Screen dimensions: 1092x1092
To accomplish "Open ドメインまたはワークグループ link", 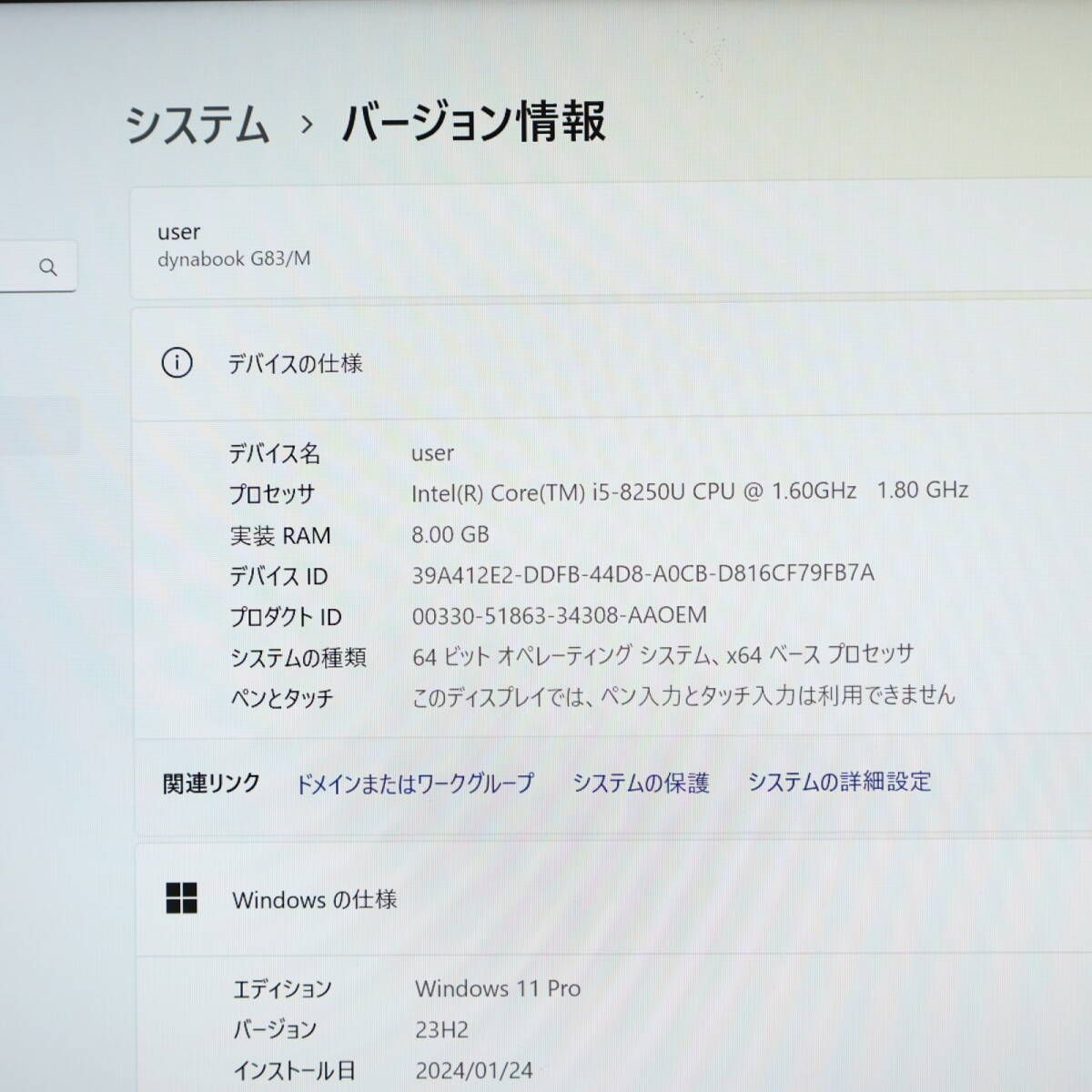I will click(x=415, y=783).
